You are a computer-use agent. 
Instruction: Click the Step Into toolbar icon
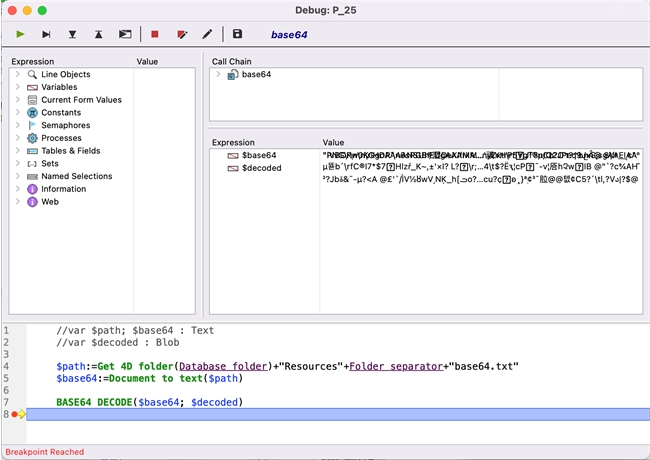tap(72, 34)
